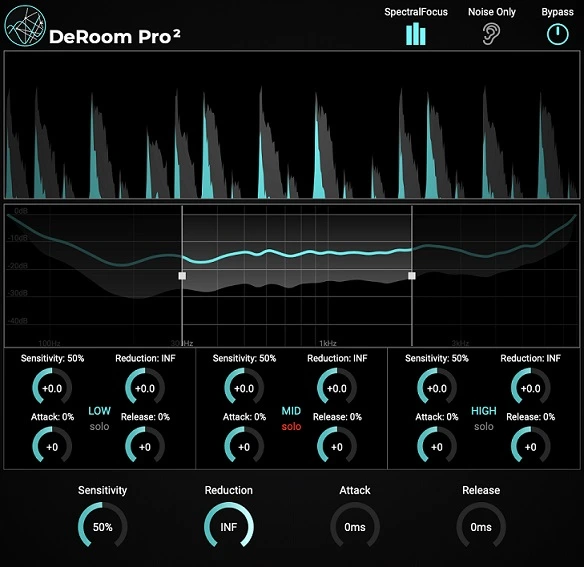Click the HIGH band 'Release: 0%' label
The image size is (584, 567).
click(x=531, y=416)
